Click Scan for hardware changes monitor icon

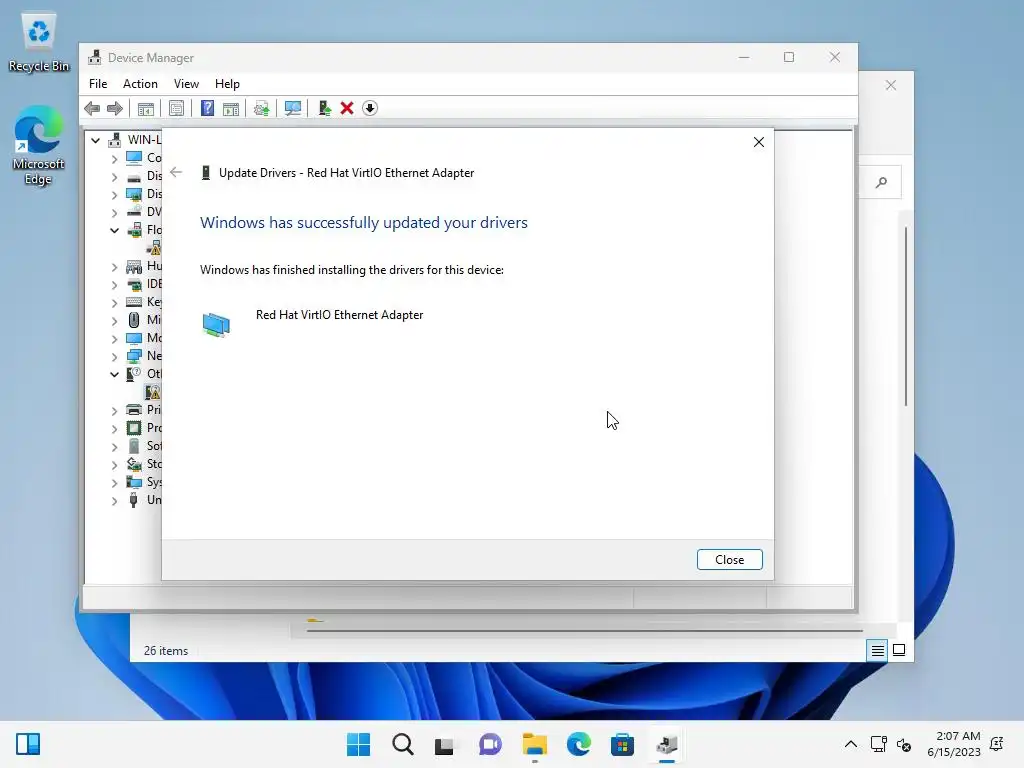click(293, 108)
